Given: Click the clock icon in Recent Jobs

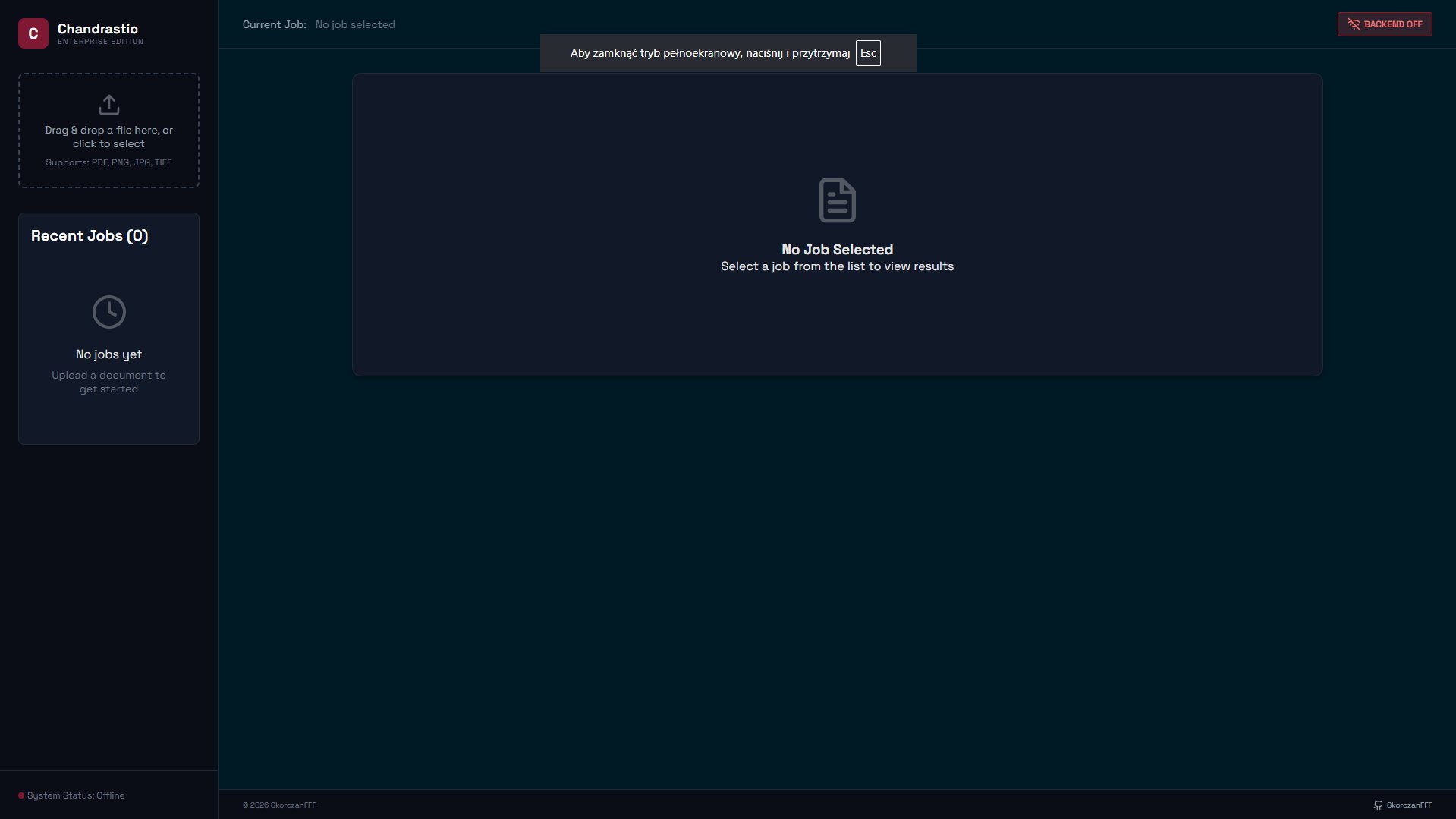Looking at the screenshot, I should (109, 312).
